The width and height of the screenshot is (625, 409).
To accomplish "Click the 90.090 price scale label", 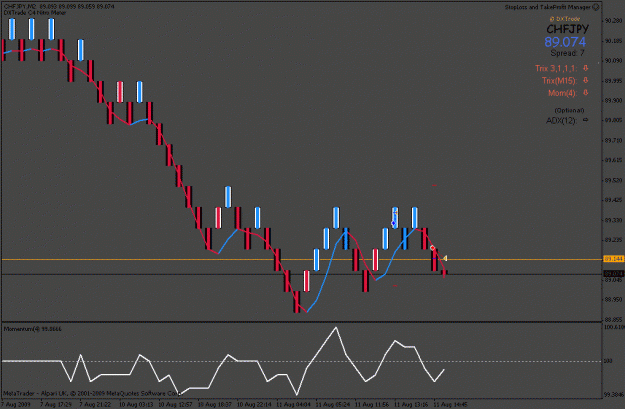I will click(x=613, y=61).
